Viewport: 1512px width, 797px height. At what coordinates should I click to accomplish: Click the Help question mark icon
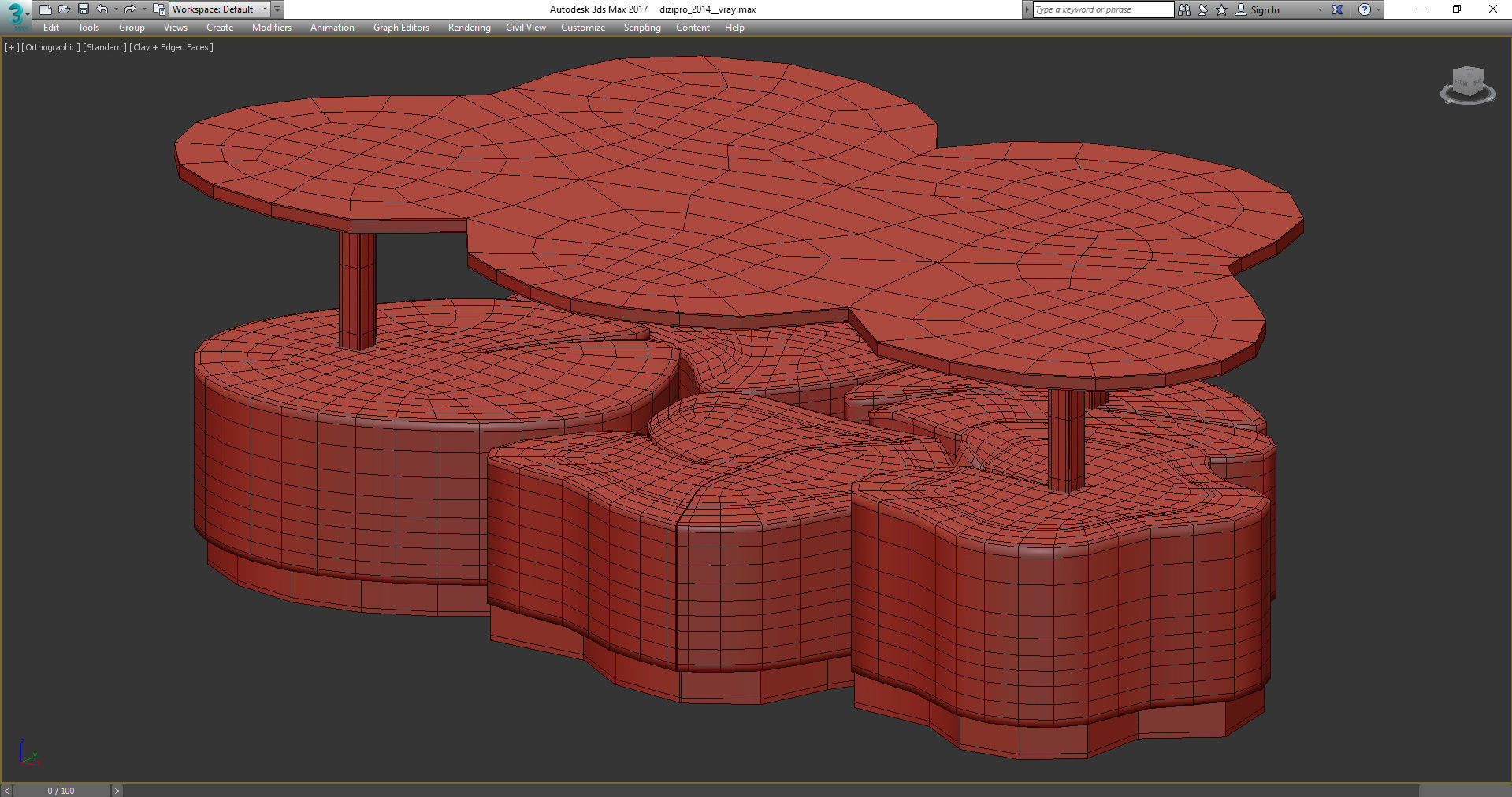[x=1365, y=9]
